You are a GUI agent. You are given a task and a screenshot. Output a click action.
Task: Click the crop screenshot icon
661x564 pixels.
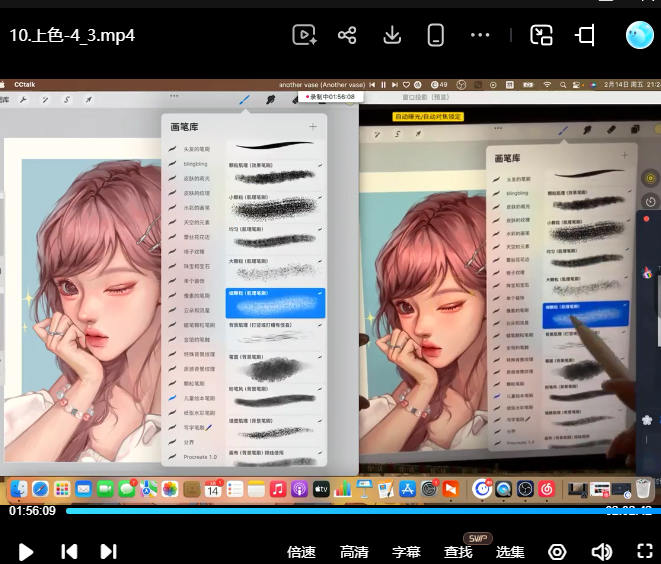(585, 35)
